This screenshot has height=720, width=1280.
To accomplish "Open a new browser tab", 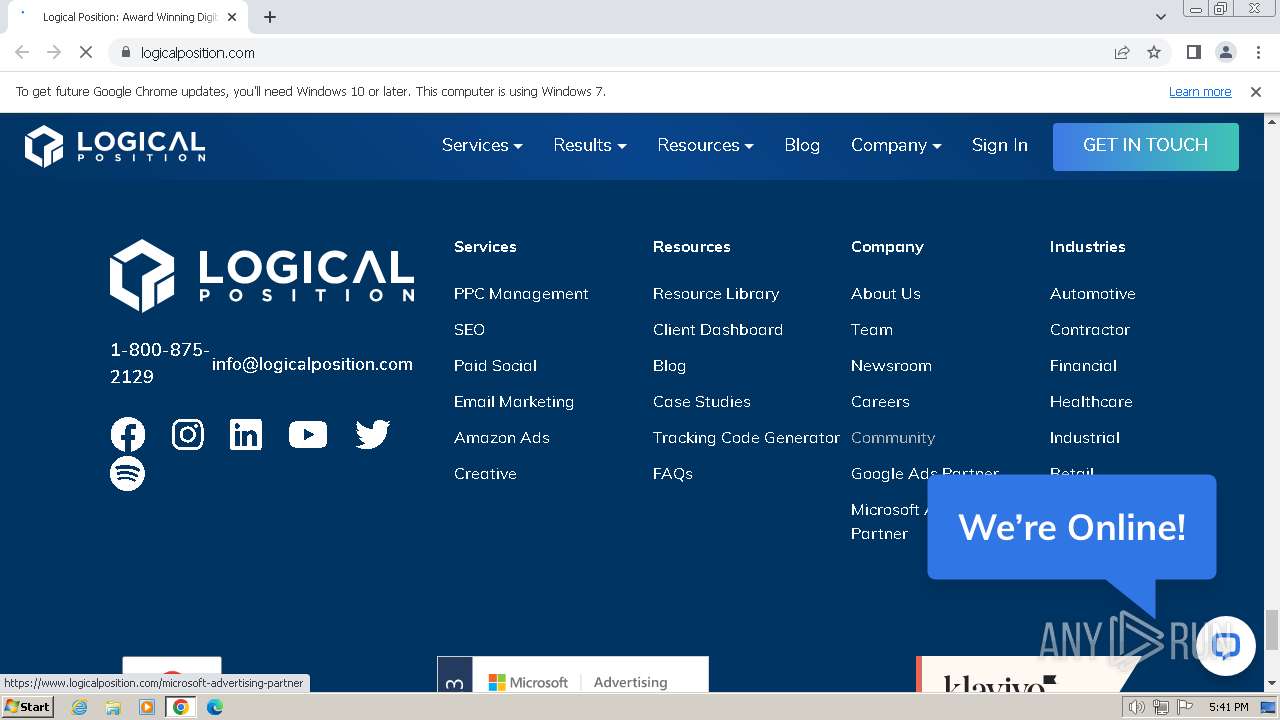I will [x=270, y=17].
